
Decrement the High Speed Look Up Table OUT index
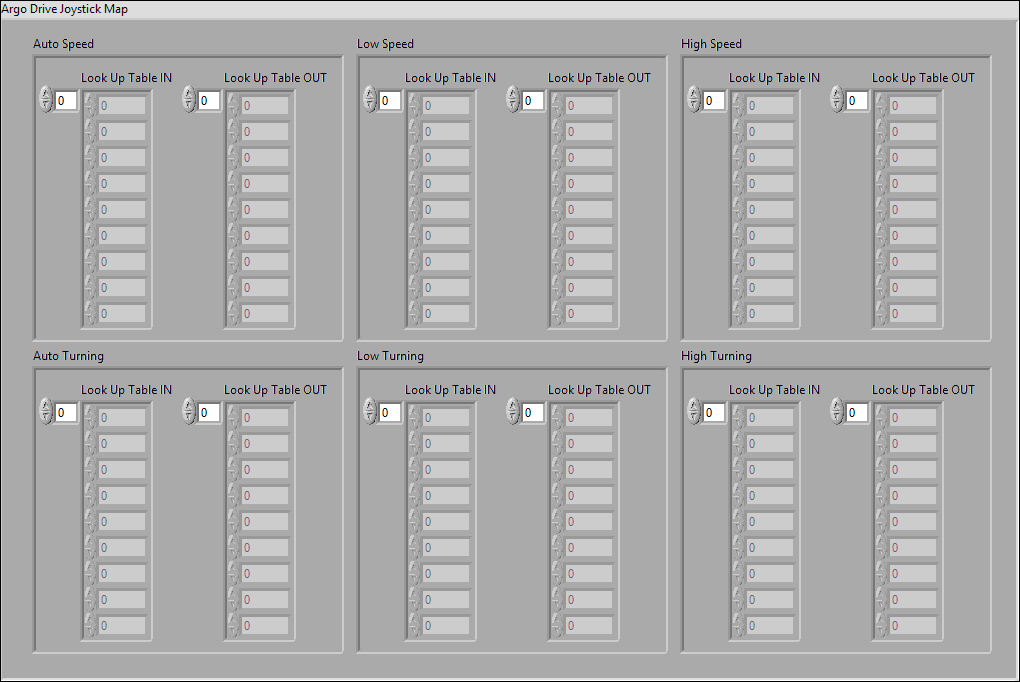click(836, 105)
